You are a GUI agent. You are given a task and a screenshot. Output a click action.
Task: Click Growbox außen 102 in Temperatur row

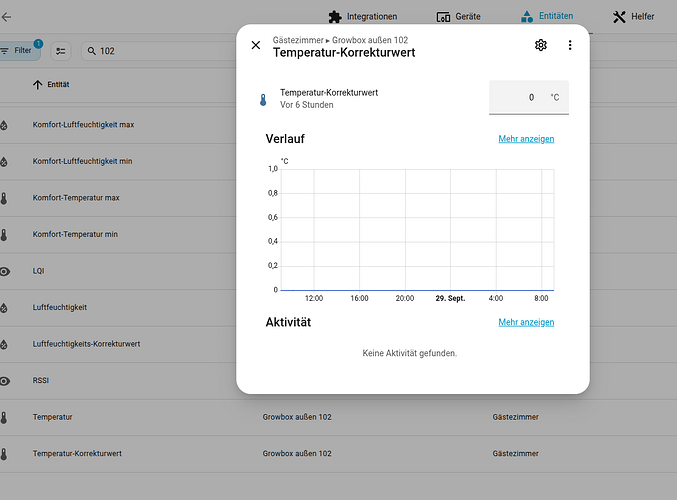pos(297,417)
